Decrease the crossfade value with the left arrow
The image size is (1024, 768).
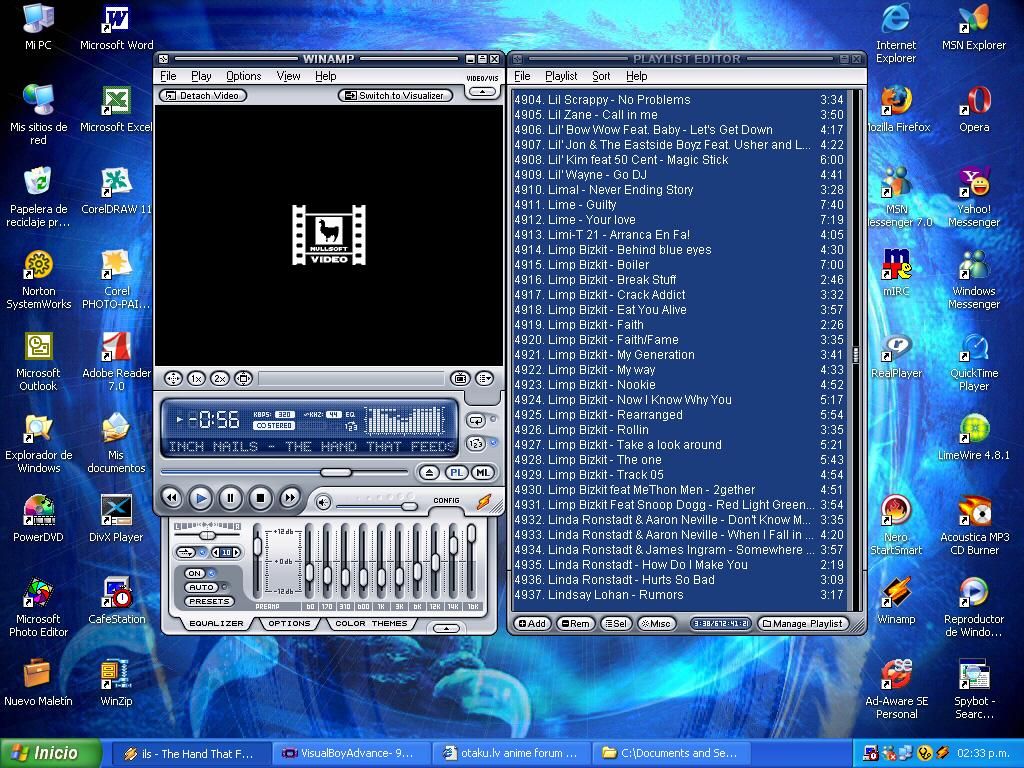pyautogui.click(x=215, y=552)
